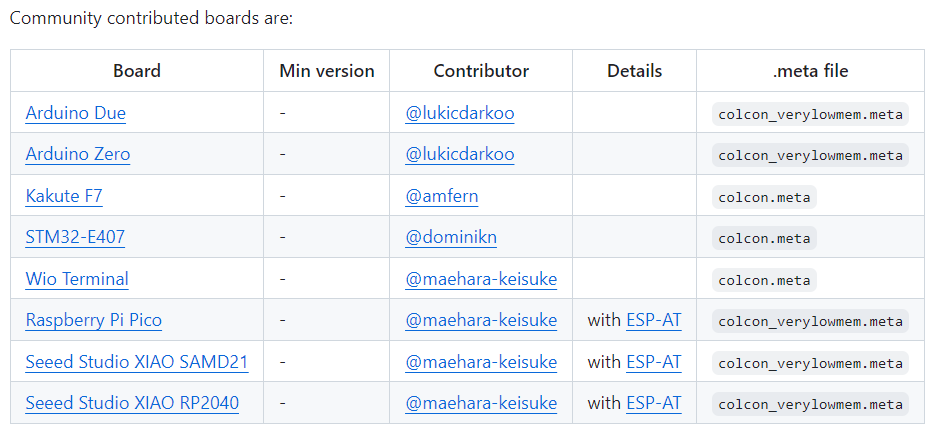Open ESP-AT link in XIAO SAMD21 row
This screenshot has height=438, width=940.
pyautogui.click(x=654, y=362)
